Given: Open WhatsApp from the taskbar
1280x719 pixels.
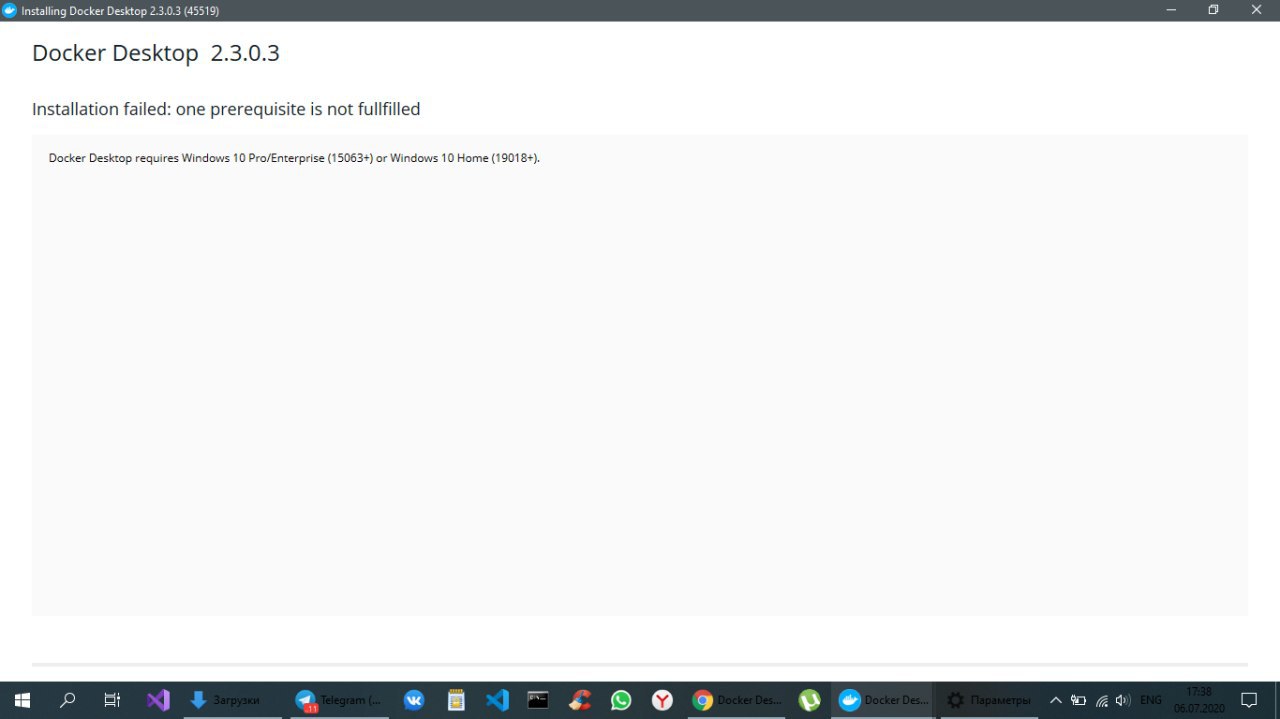Looking at the screenshot, I should [x=621, y=700].
